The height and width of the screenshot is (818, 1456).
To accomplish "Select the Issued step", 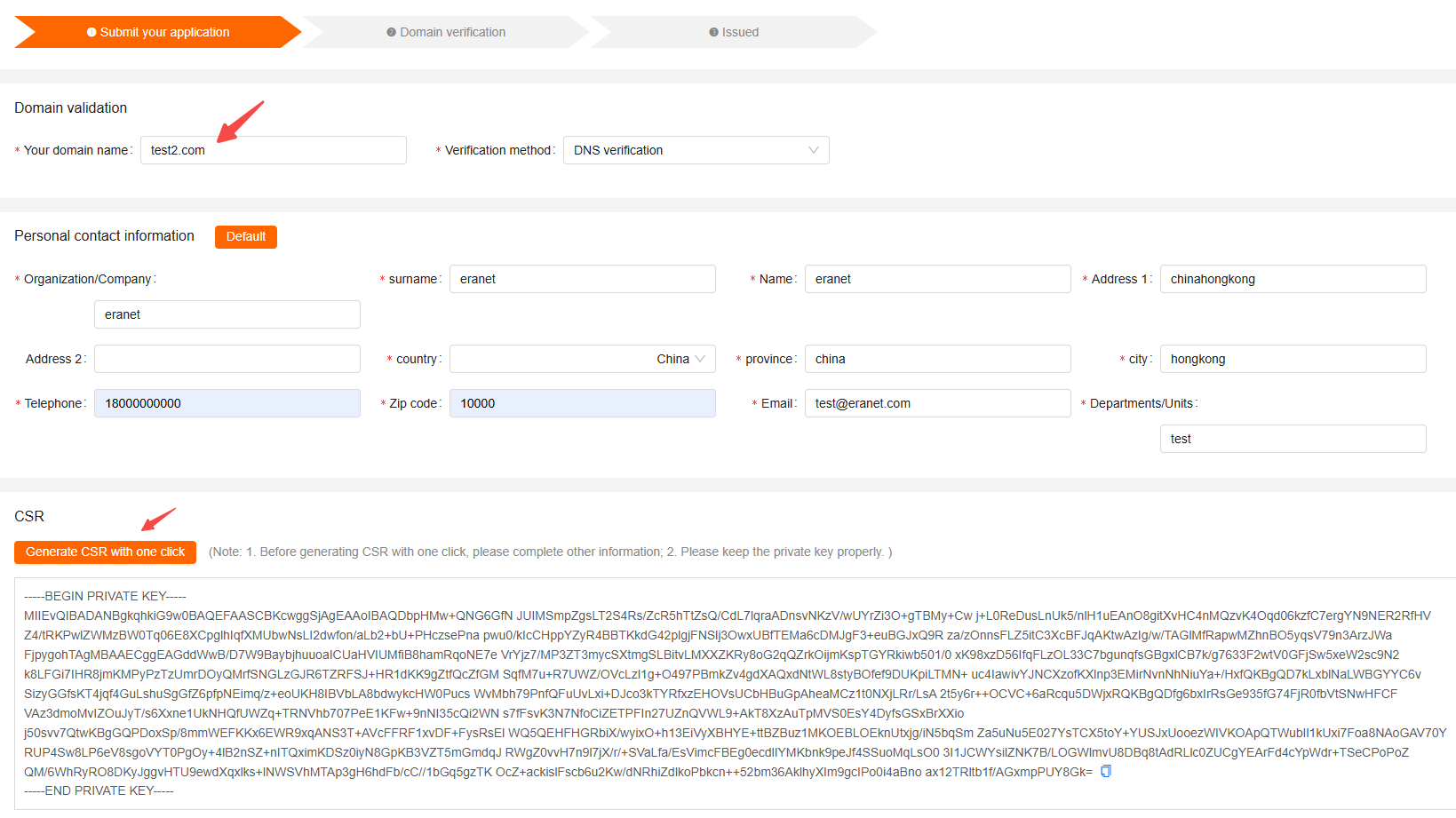I will point(734,32).
